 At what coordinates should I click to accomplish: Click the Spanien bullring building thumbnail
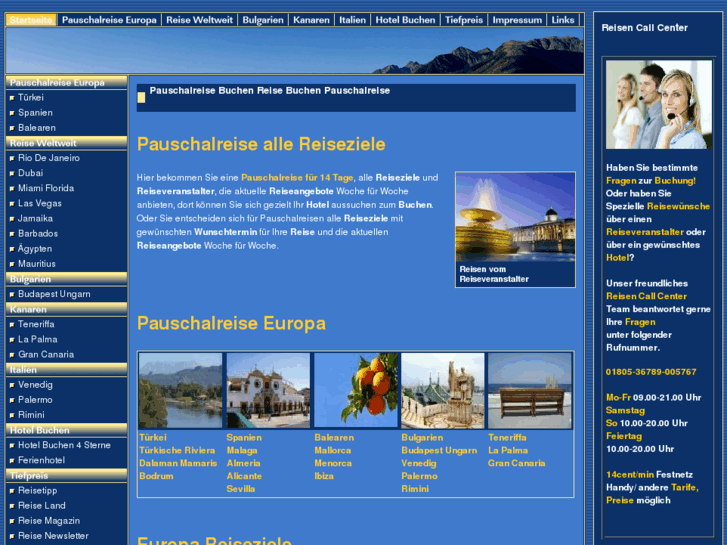tap(268, 391)
